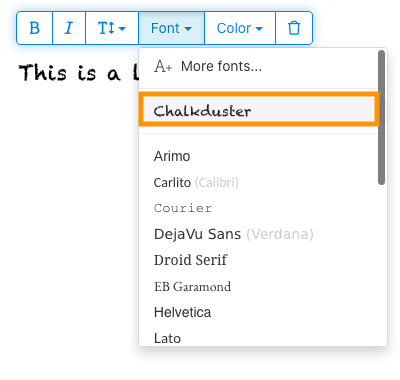The width and height of the screenshot is (400, 380).
Task: Click the A+ more fonts icon
Action: coord(163,66)
